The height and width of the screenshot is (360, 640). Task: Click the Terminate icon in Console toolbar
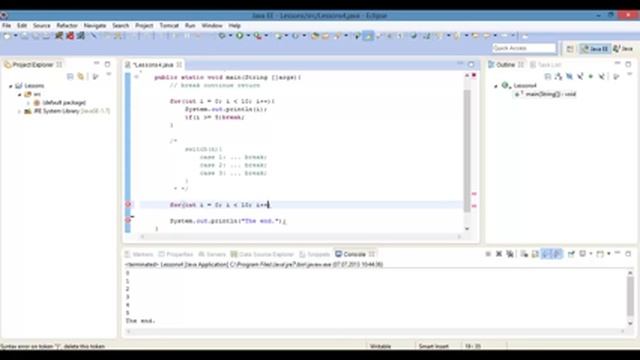[x=488, y=254]
